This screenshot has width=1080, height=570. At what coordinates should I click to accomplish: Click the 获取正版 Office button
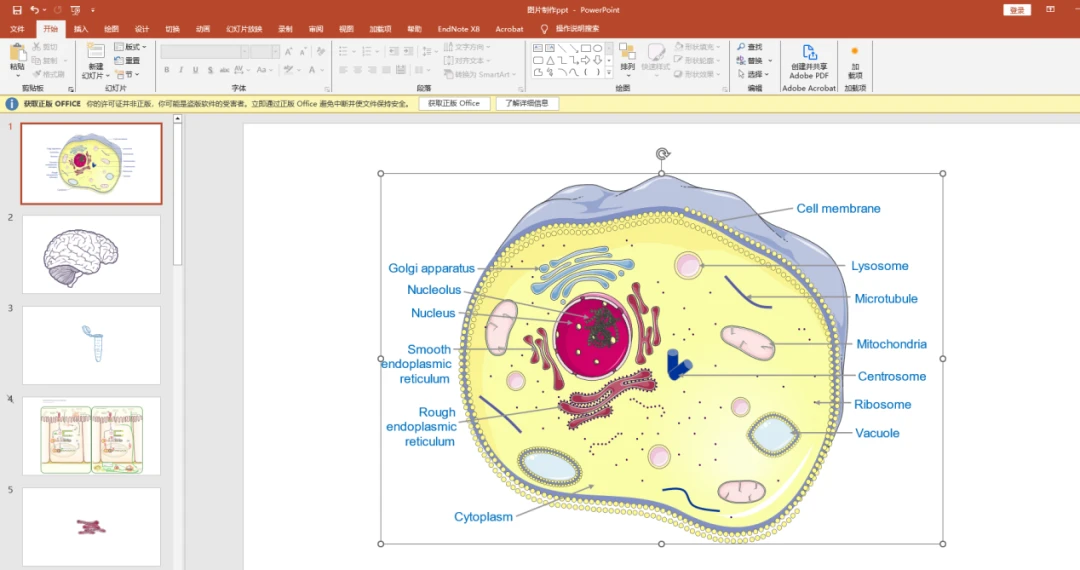pos(454,104)
